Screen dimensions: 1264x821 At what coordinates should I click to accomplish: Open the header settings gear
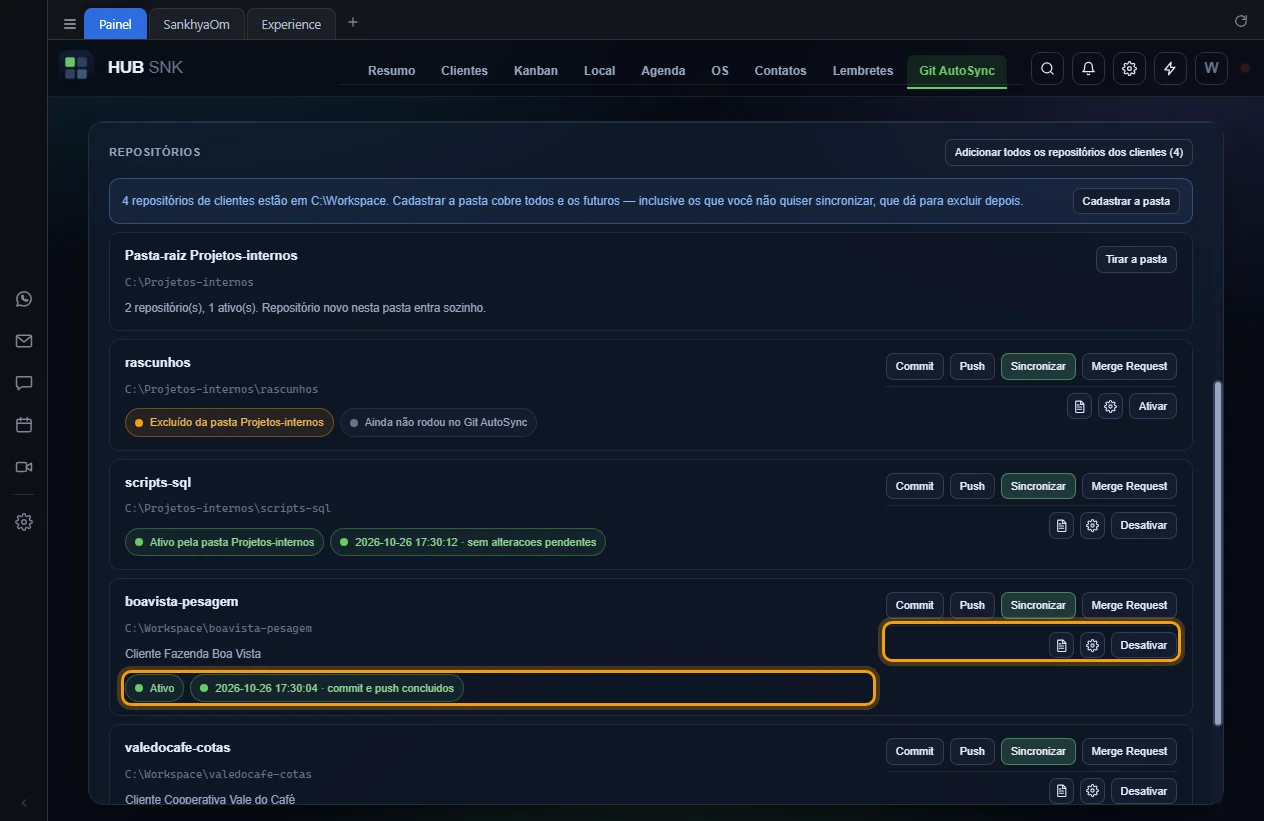[x=1129, y=69]
